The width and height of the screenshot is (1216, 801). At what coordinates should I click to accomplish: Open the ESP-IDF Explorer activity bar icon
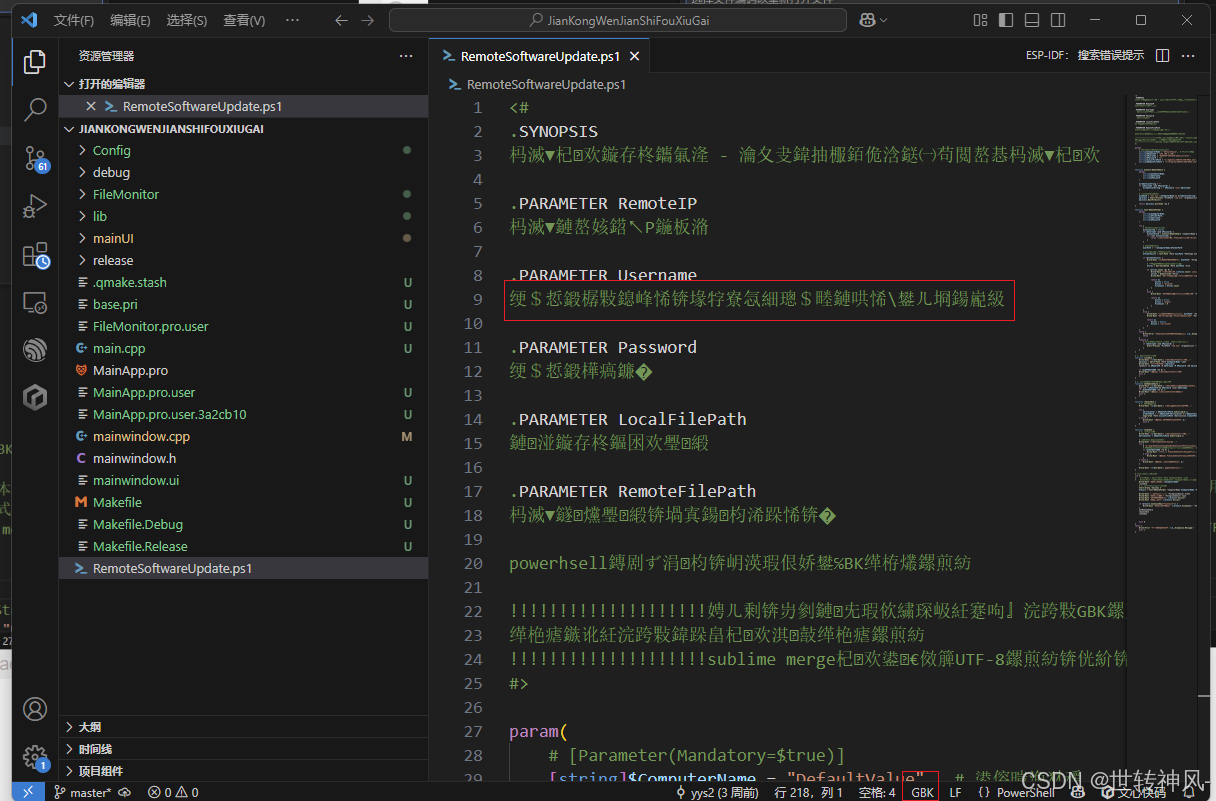(x=35, y=350)
